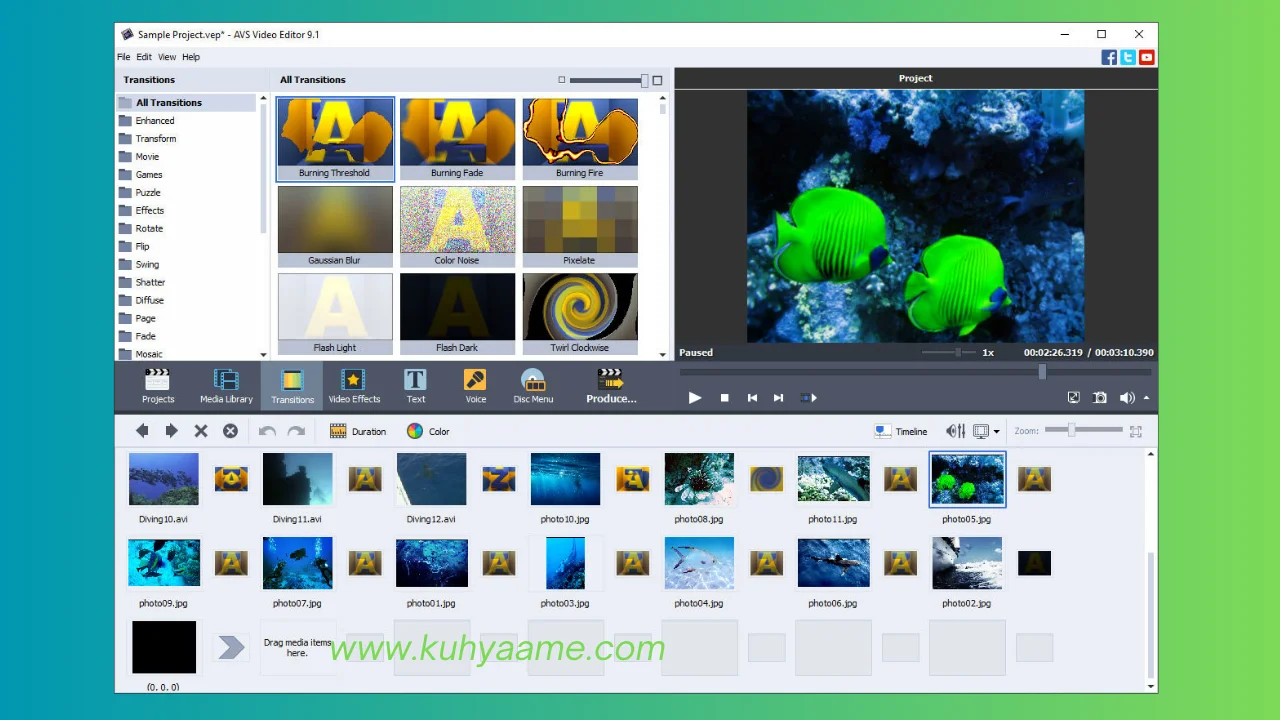This screenshot has width=1280, height=720.
Task: Select the Transitions section button
Action: tap(292, 386)
